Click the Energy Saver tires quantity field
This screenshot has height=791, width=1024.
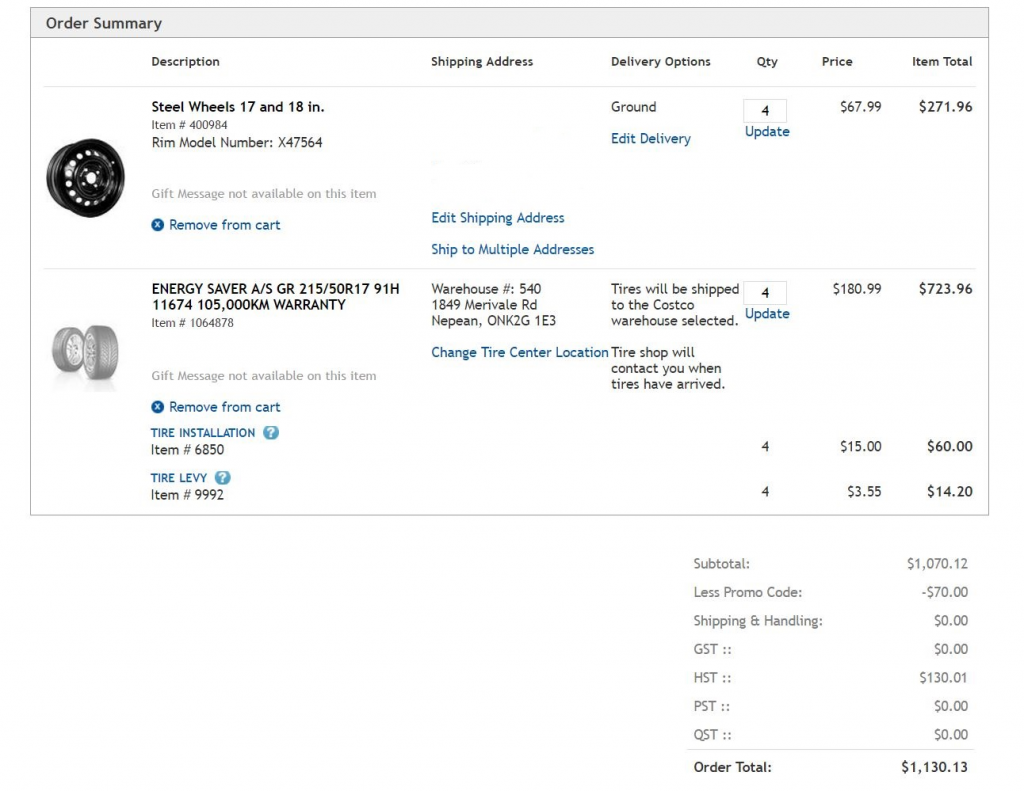click(x=765, y=293)
